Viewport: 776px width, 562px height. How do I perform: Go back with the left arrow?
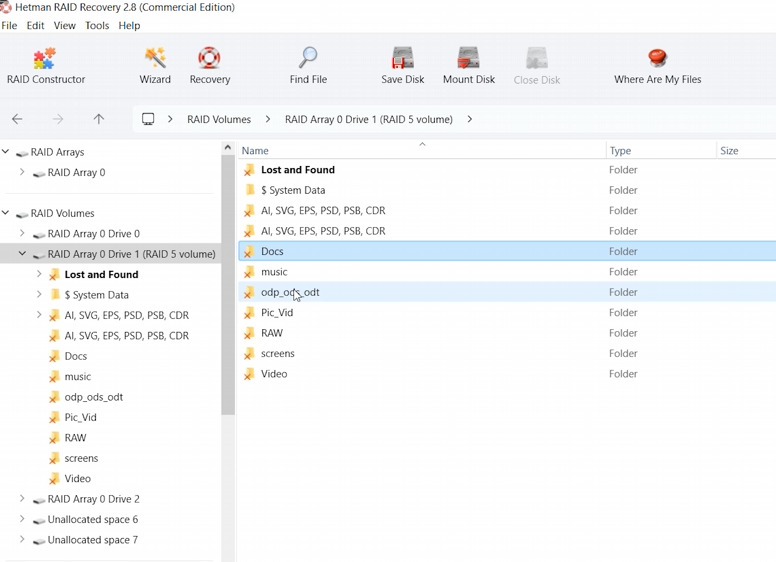(17, 119)
